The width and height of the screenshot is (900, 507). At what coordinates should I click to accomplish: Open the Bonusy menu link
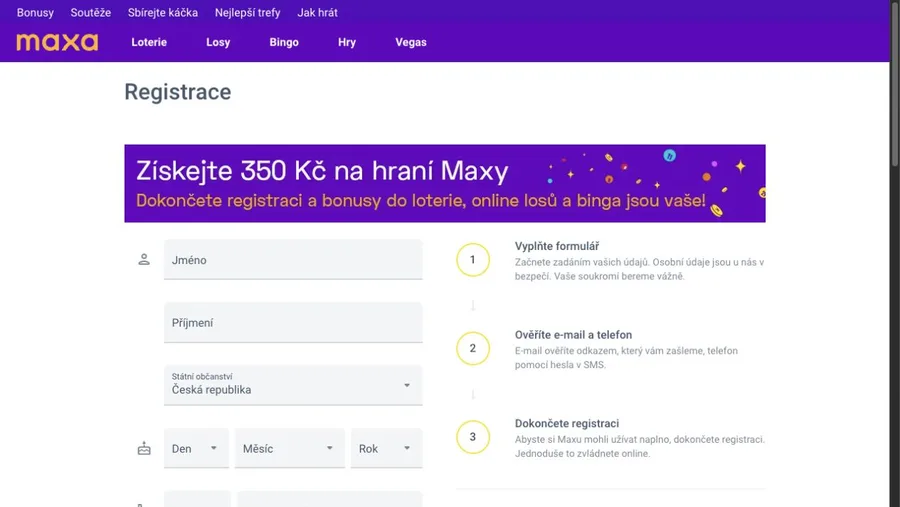35,13
